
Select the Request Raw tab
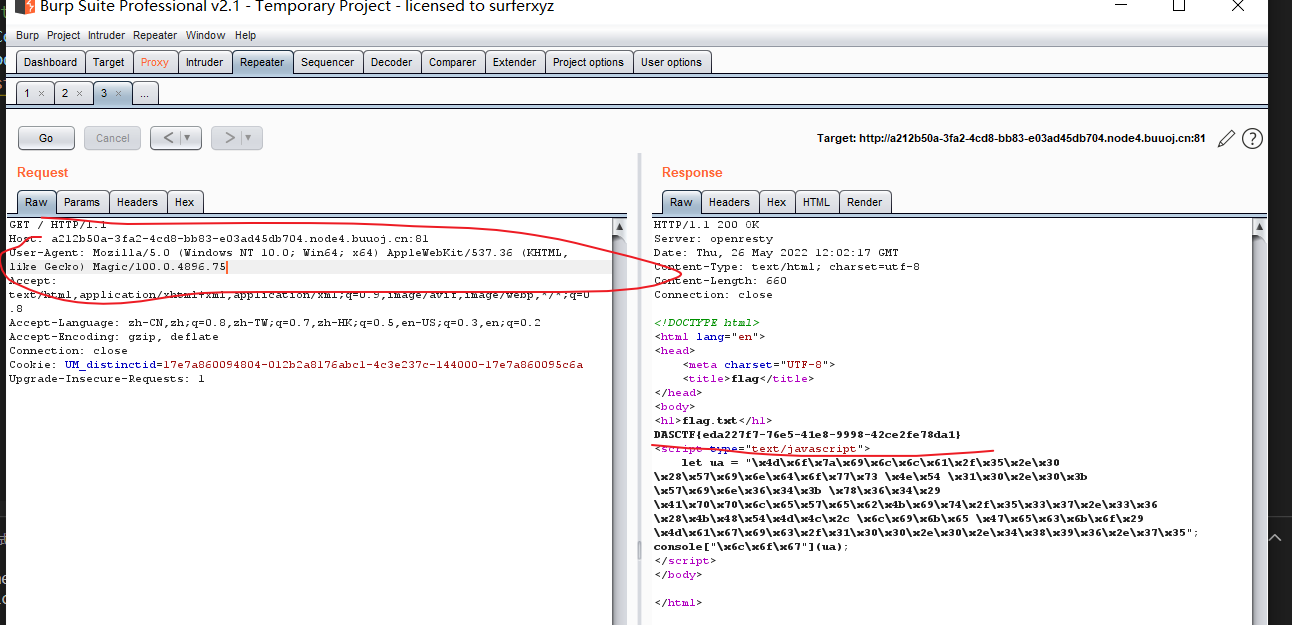36,202
